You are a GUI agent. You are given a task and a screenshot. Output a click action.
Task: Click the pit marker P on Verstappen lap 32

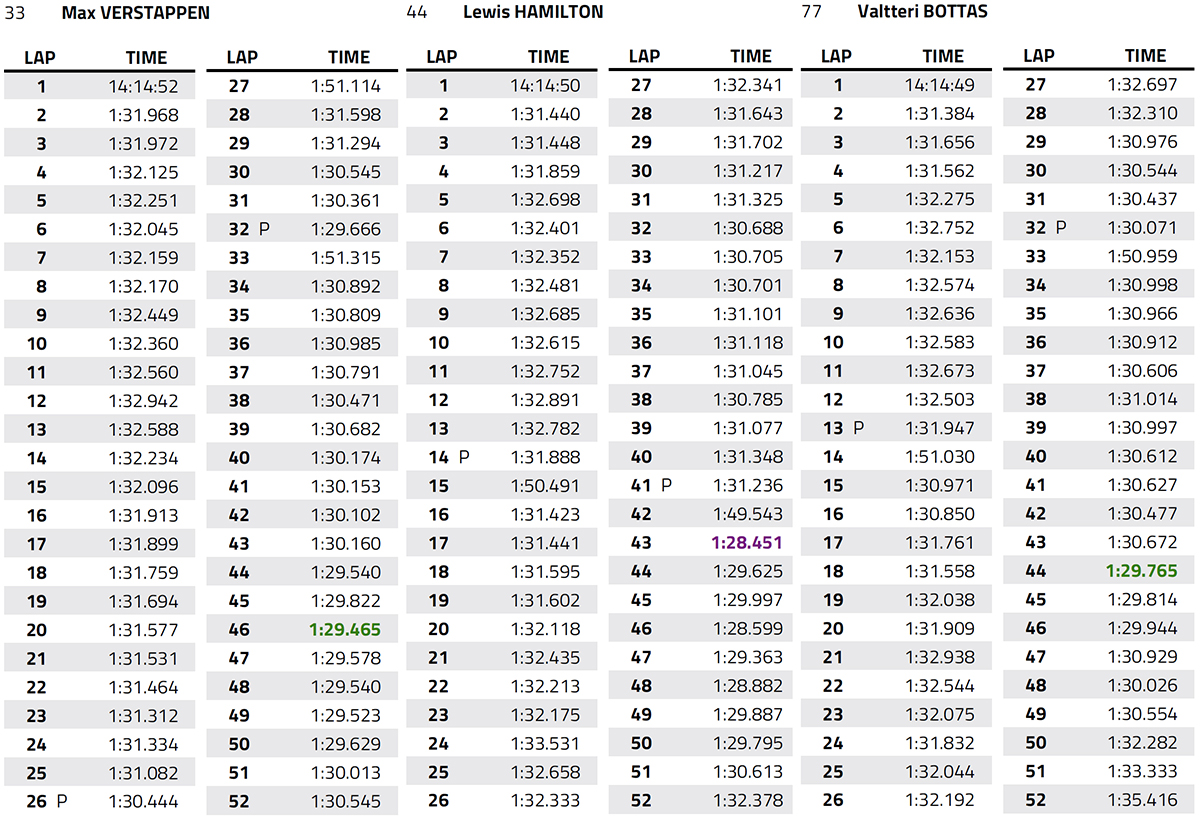(x=264, y=229)
